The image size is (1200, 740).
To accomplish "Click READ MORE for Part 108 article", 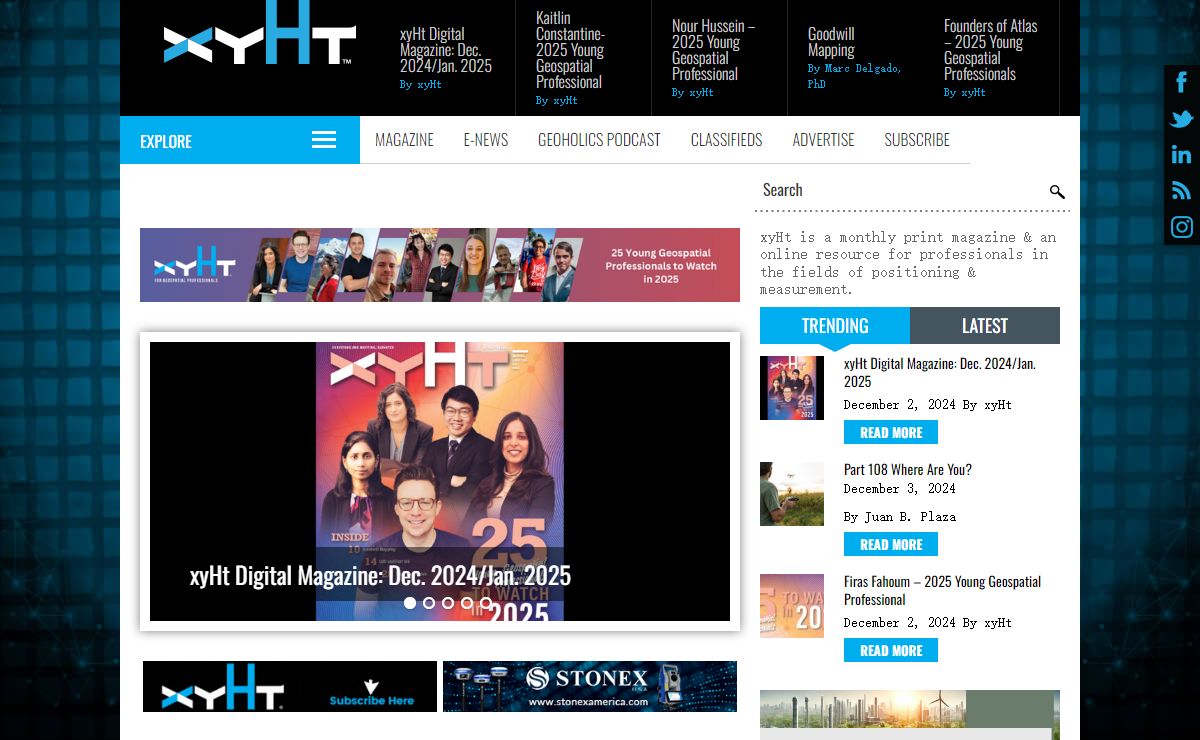I will pos(891,544).
